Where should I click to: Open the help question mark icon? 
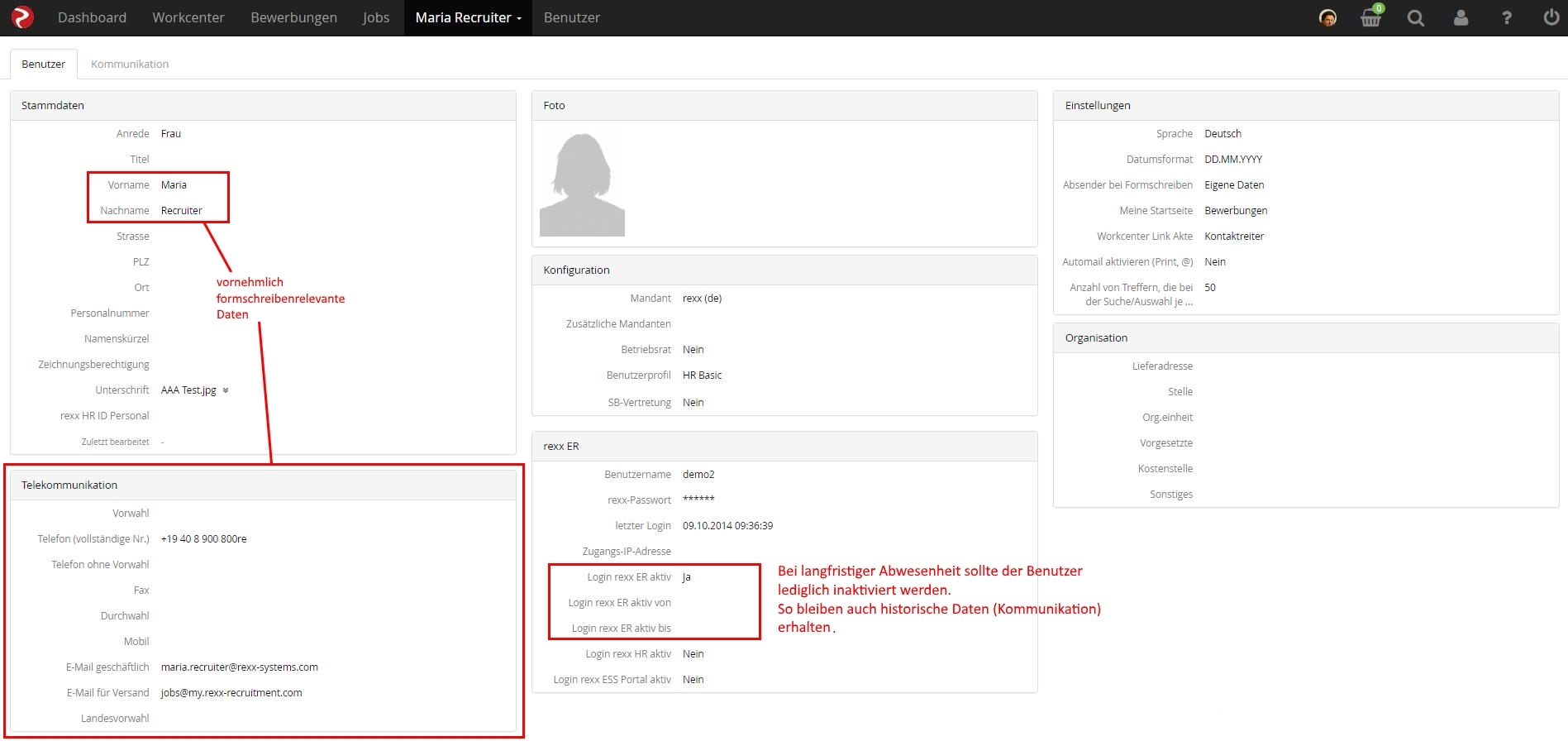coord(1507,18)
